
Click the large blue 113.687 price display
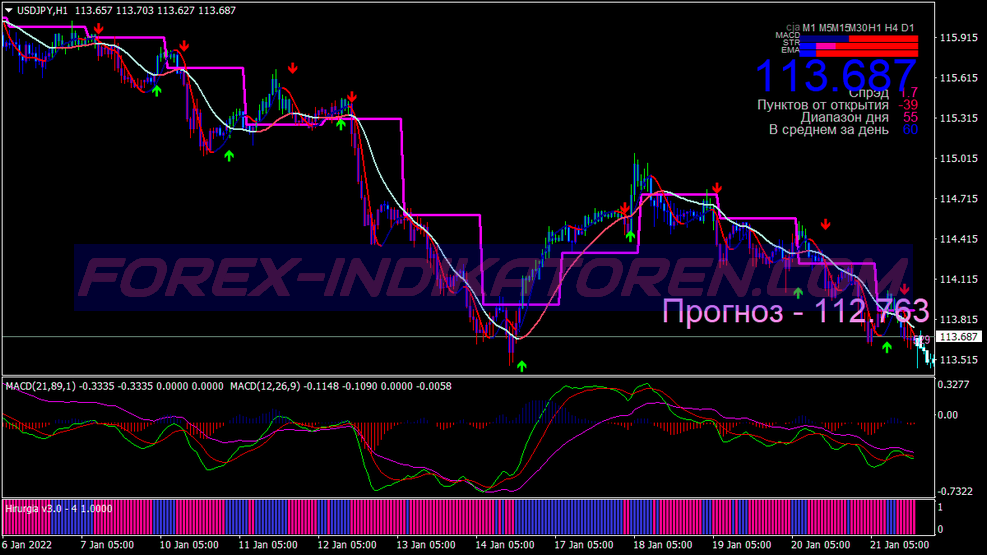(x=837, y=75)
